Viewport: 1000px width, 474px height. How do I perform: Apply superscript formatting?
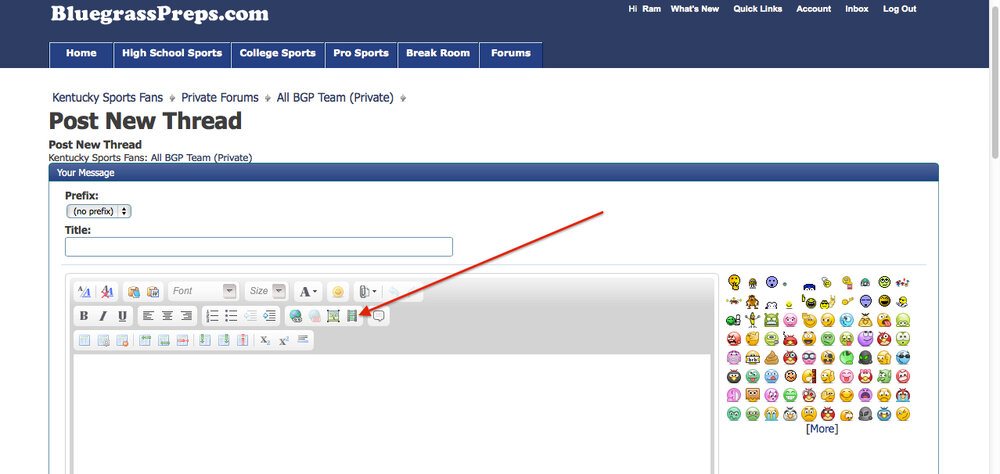(x=284, y=341)
